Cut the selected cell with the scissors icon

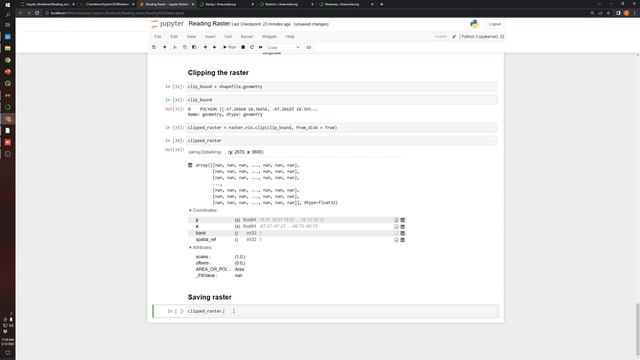point(175,47)
